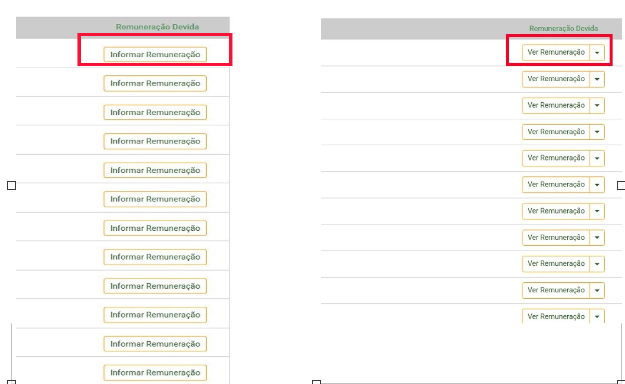Open the fifth Ver Remuneração button from top
This screenshot has height=384, width=625.
556,158
